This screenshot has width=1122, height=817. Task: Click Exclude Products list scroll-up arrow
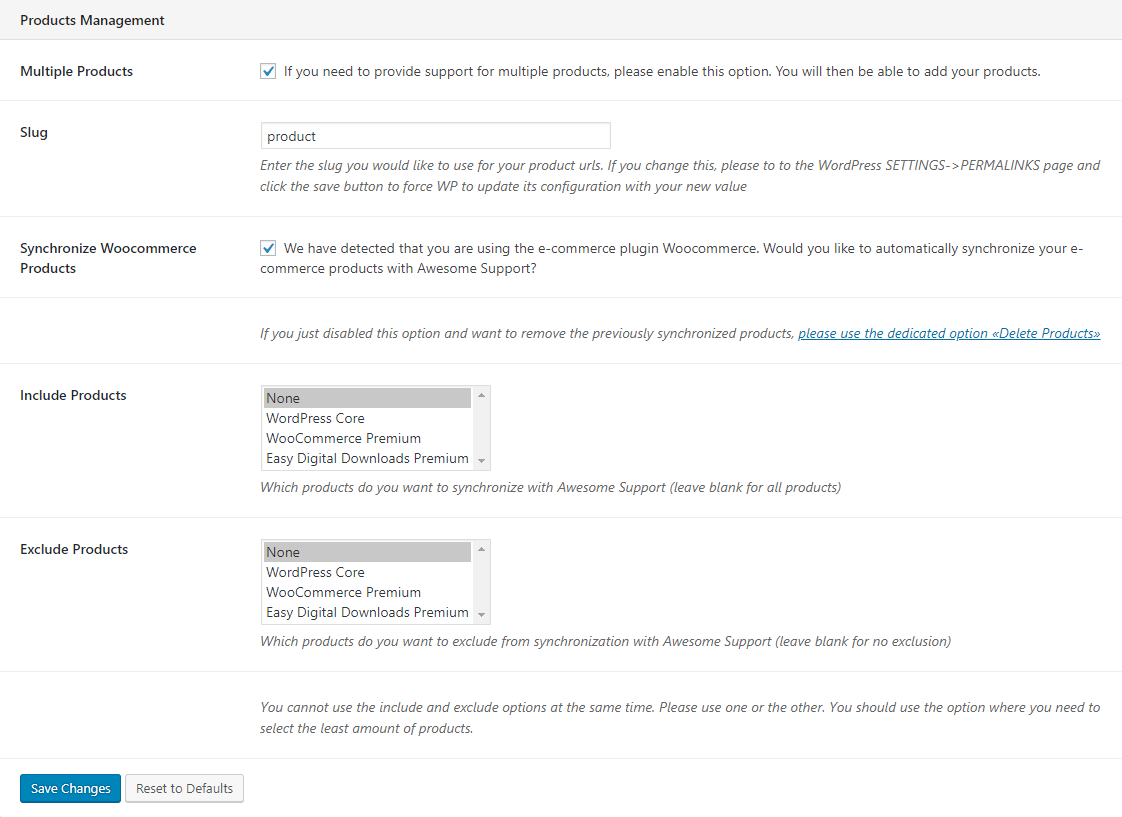pos(482,549)
